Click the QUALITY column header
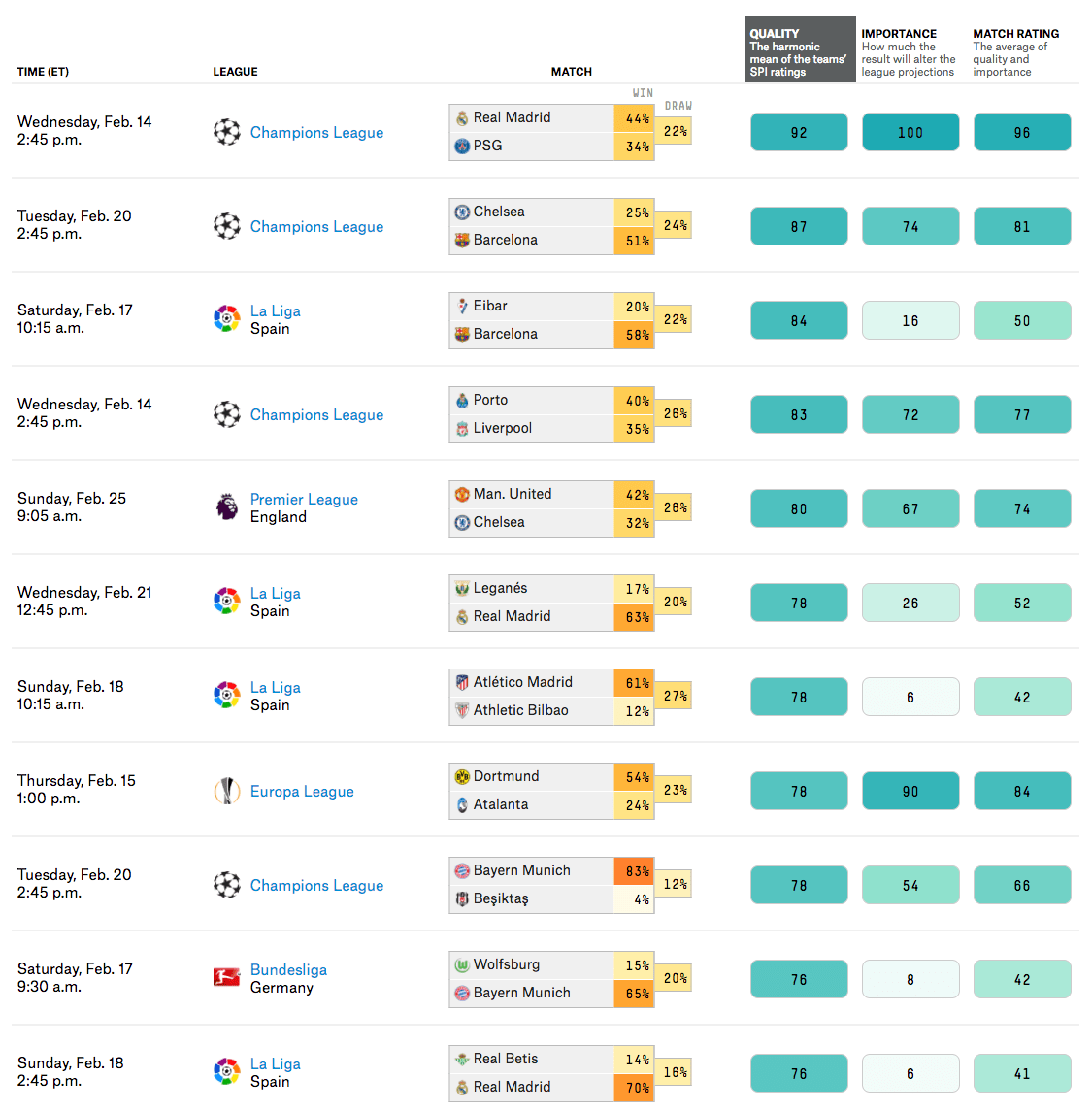1092x1110 pixels. click(x=772, y=32)
